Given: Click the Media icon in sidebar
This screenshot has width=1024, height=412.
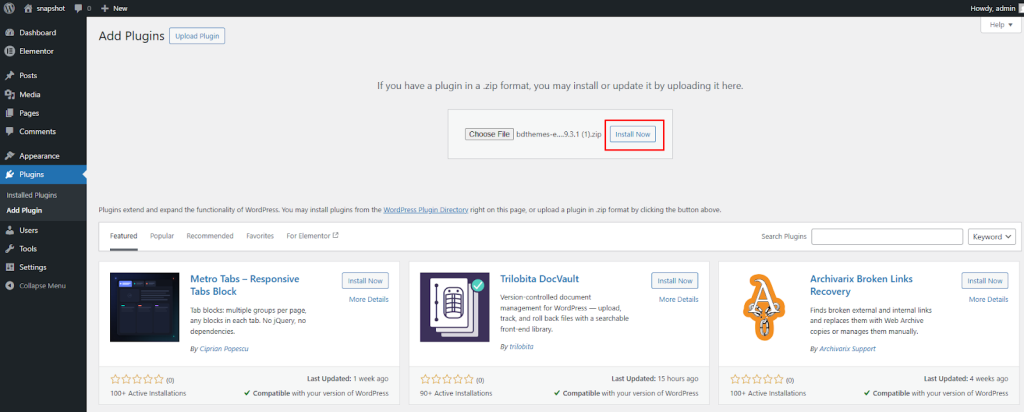Looking at the screenshot, I should pos(10,95).
